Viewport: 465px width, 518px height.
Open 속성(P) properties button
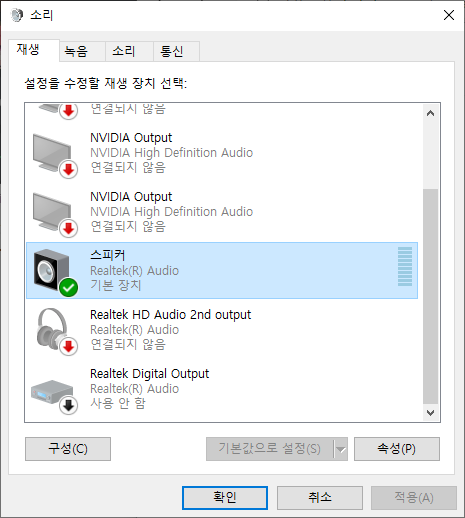(397, 449)
